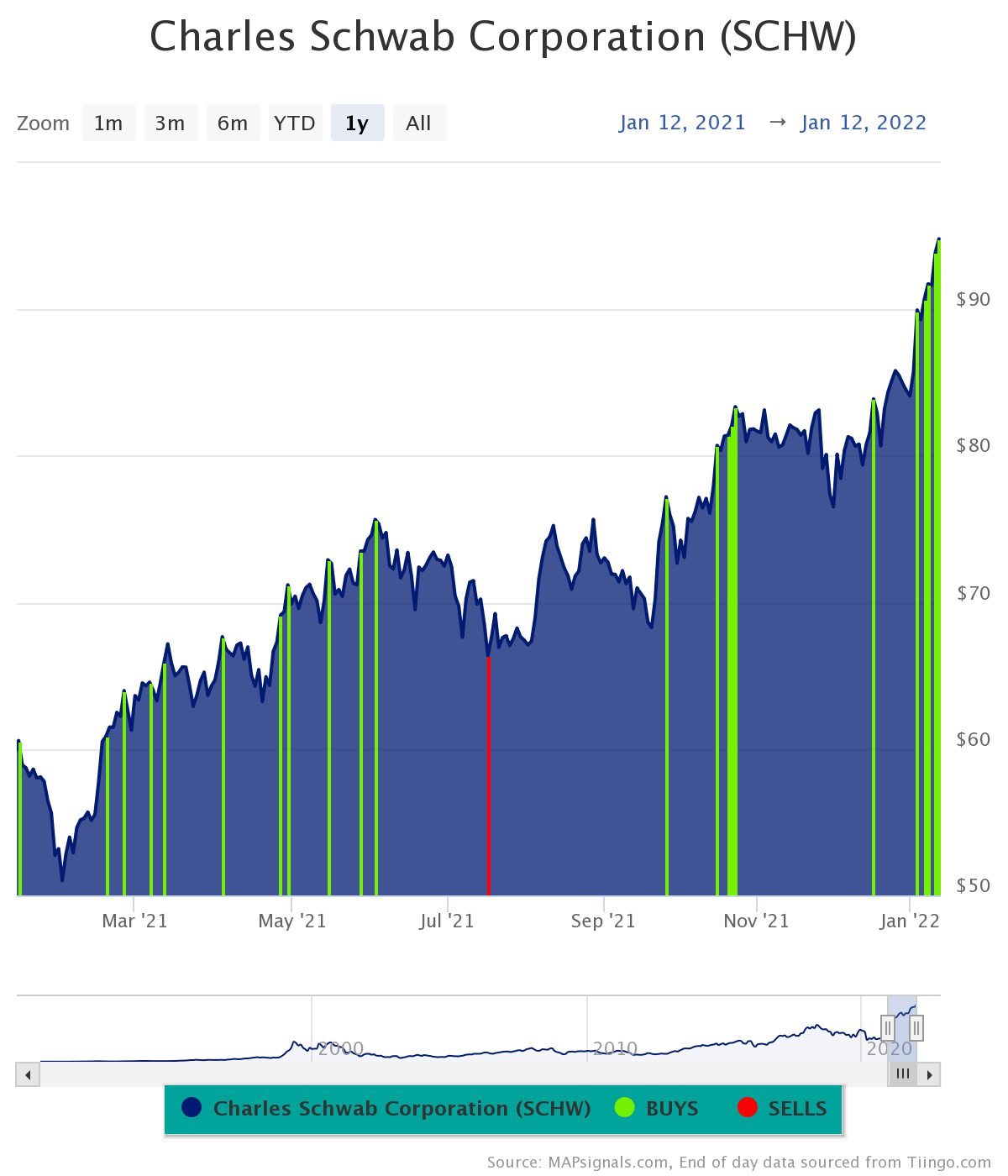Image resolution: width=1008 pixels, height=1176 pixels.
Task: Click the $90 price axis label
Action: point(974,299)
